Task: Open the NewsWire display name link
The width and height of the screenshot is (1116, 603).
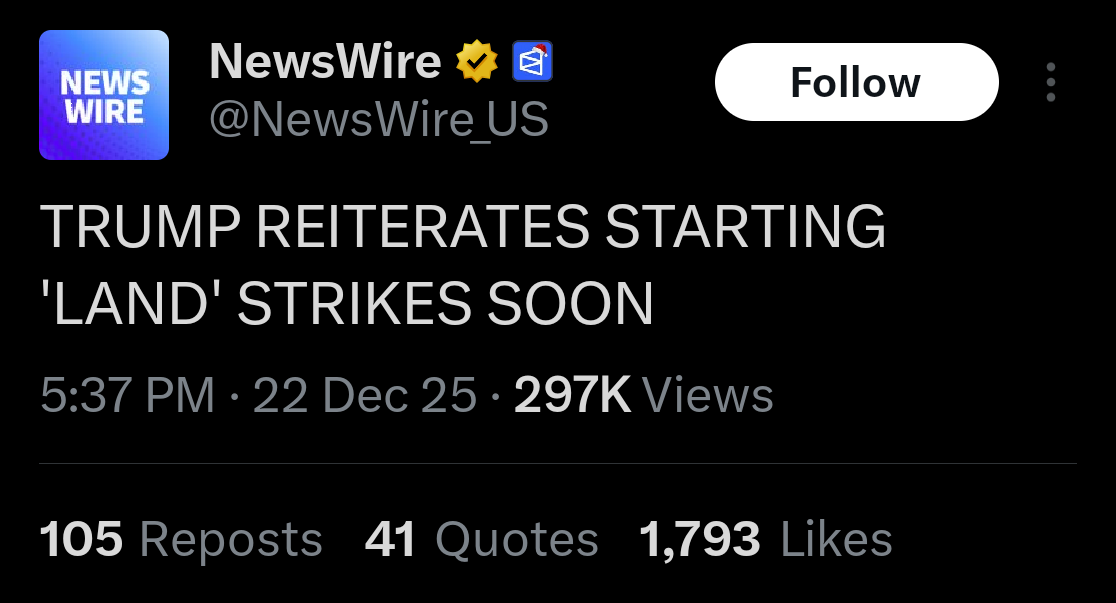Action: click(x=325, y=61)
